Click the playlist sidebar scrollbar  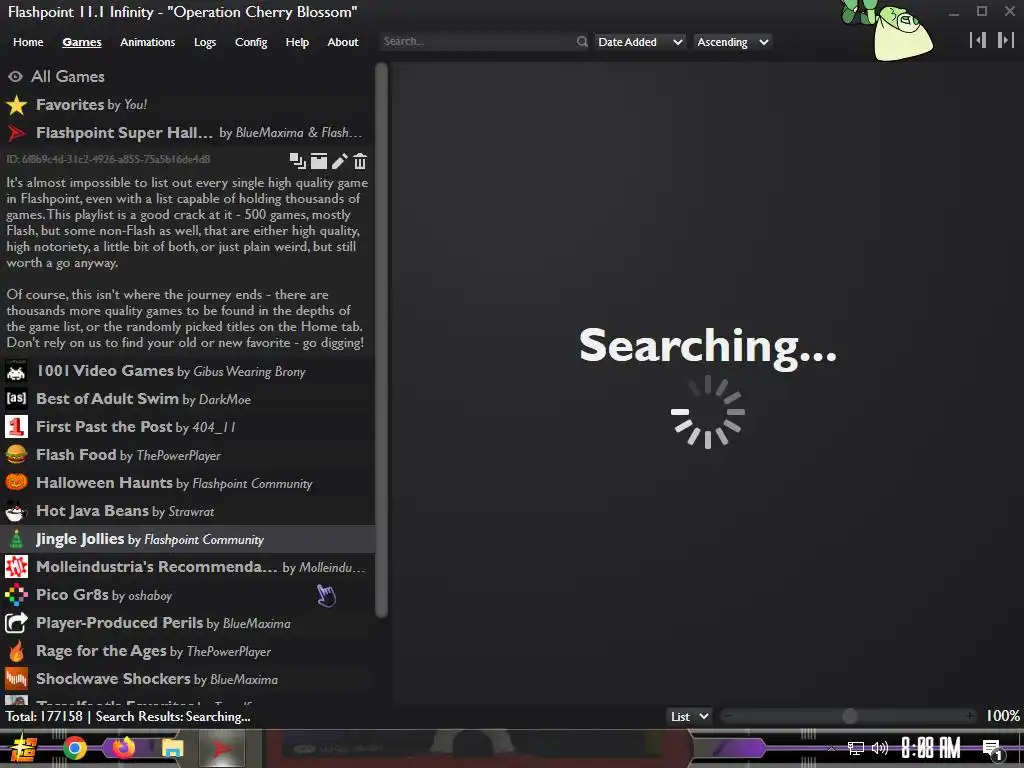point(381,340)
